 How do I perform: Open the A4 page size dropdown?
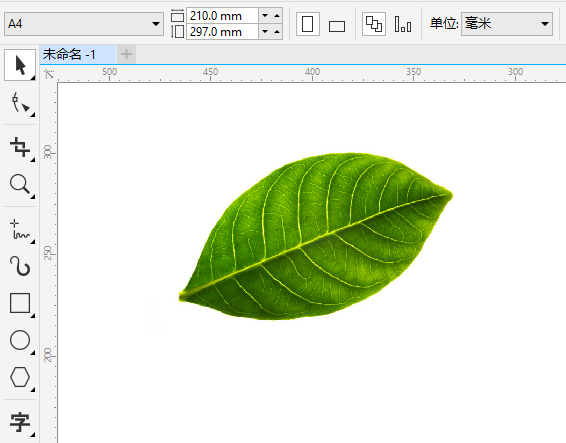(84, 24)
